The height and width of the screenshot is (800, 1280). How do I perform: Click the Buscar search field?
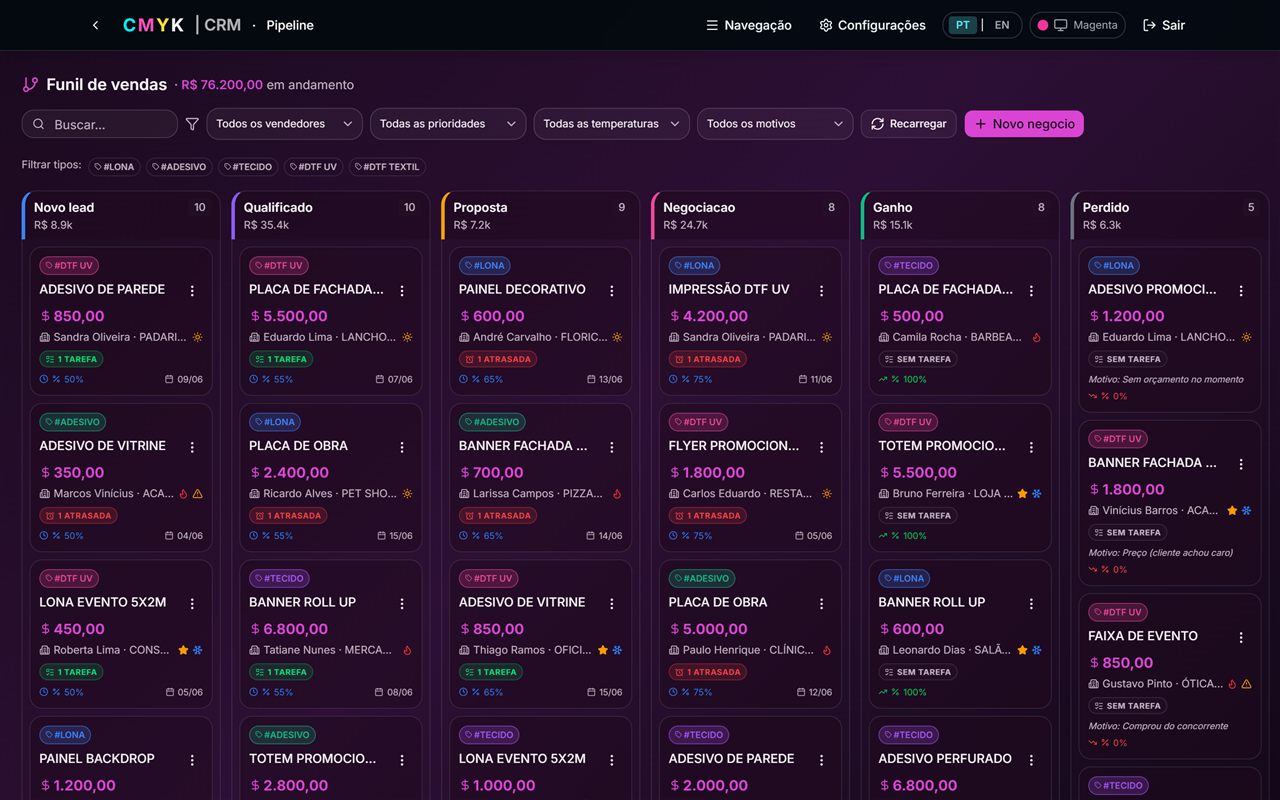pyautogui.click(x=100, y=124)
